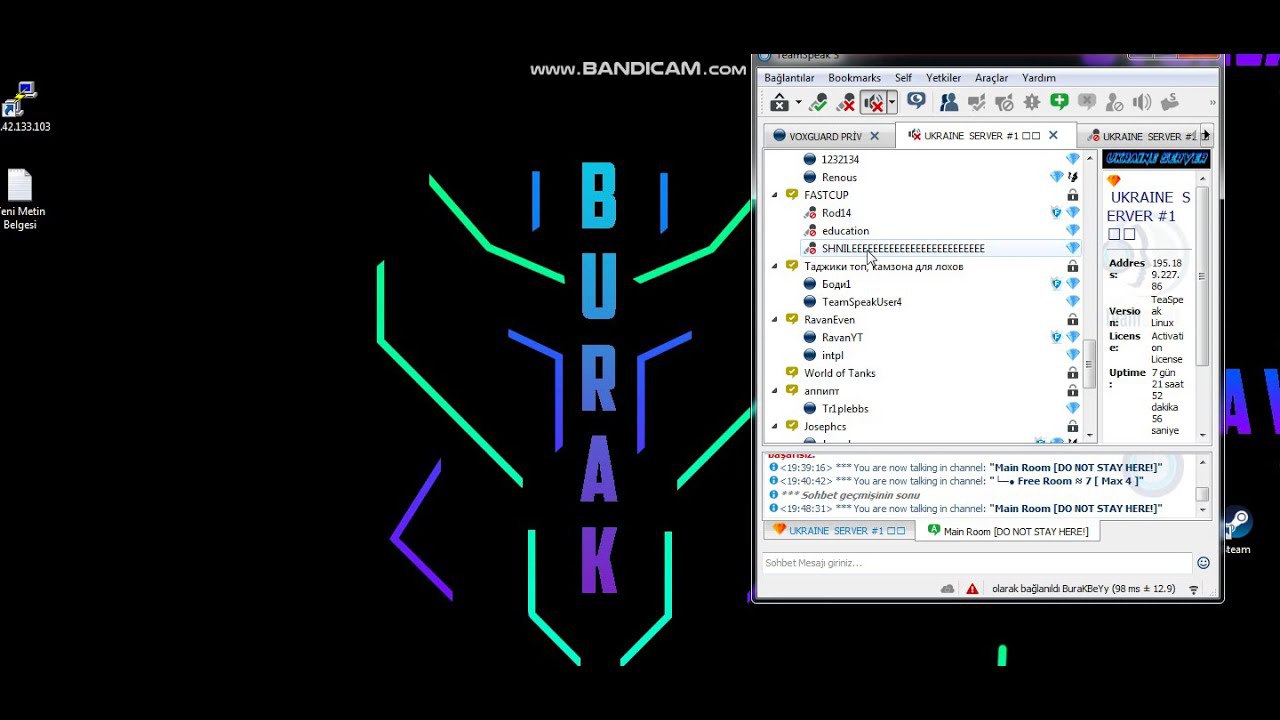Select user intpl
Image resolution: width=1280 pixels, height=720 pixels.
[832, 355]
